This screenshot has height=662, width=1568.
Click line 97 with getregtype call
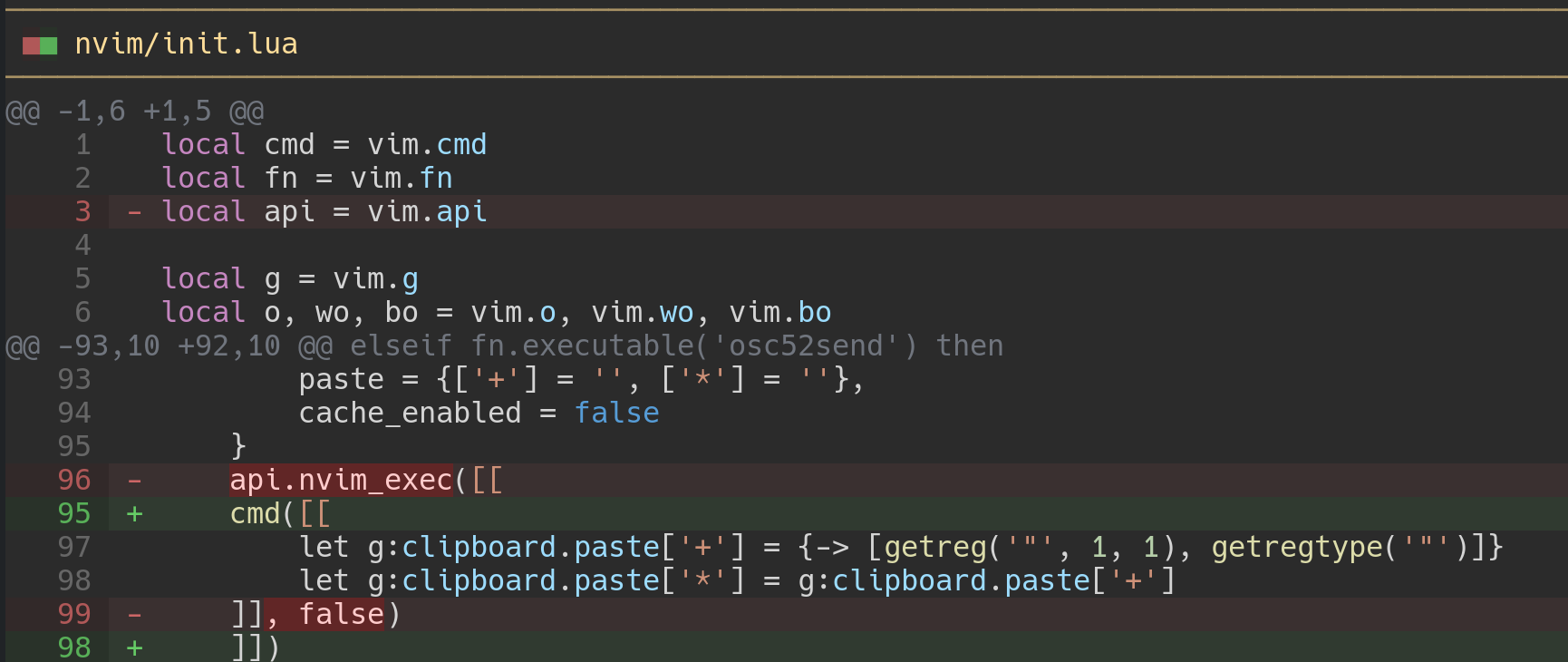[x=902, y=548]
